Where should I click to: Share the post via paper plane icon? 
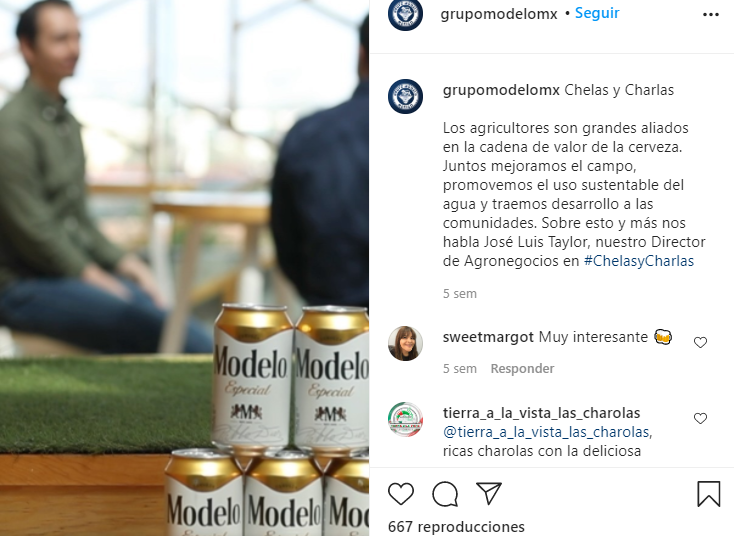tap(489, 493)
